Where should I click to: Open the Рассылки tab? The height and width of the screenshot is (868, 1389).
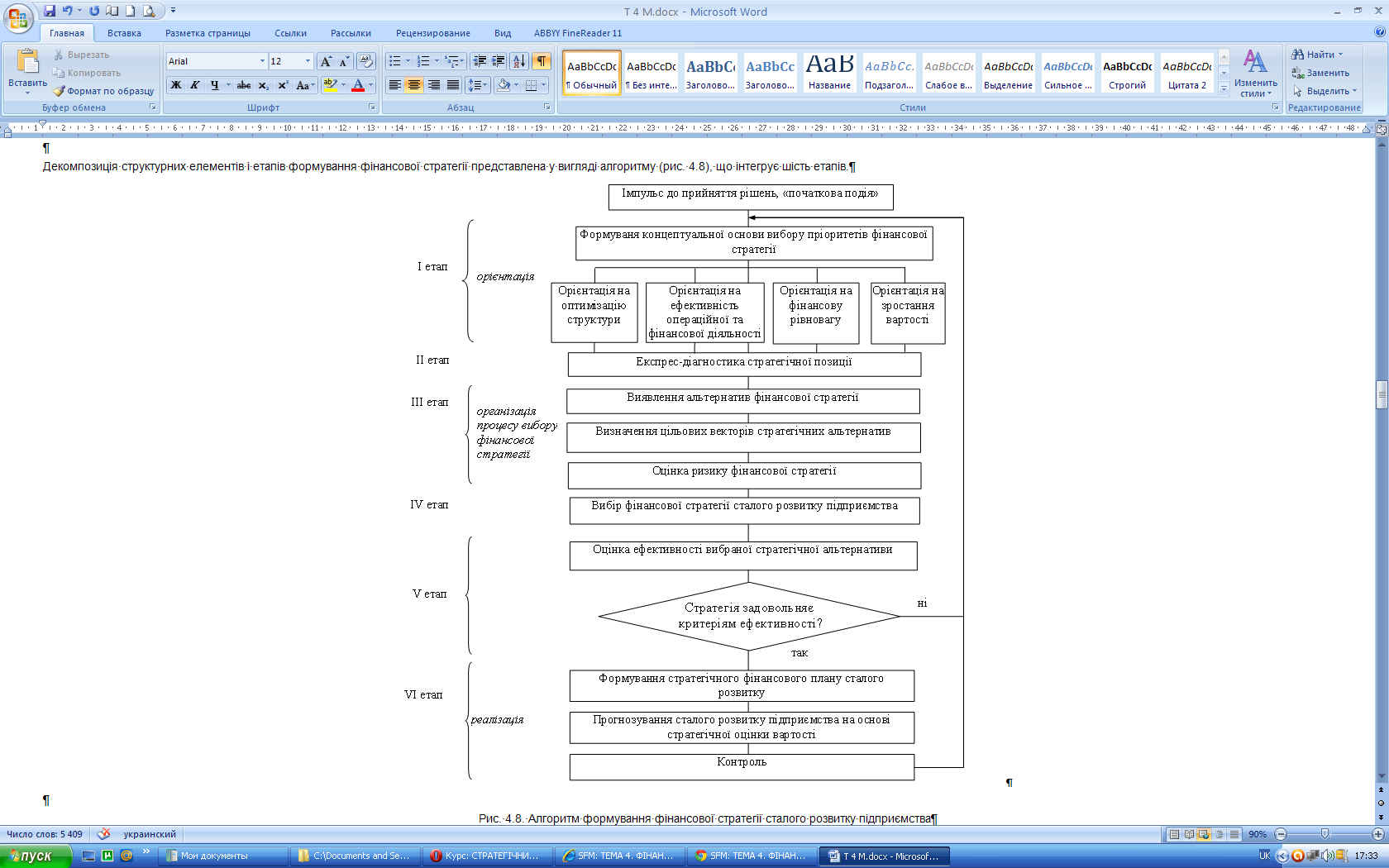click(351, 33)
